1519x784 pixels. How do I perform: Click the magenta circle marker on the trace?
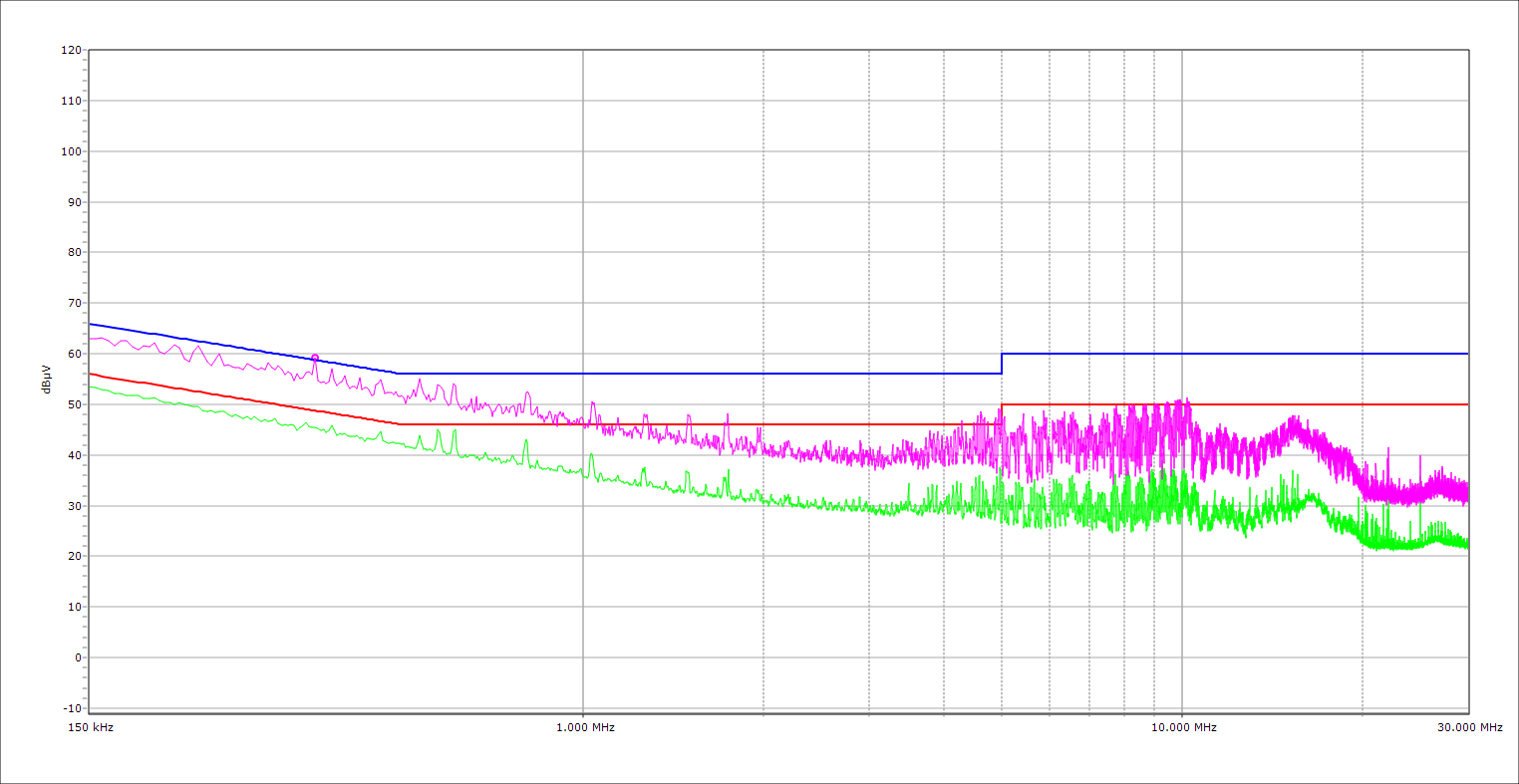[315, 358]
